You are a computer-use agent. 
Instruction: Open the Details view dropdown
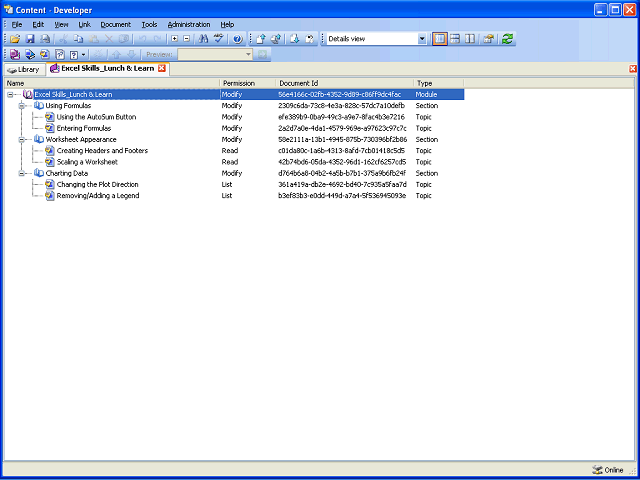pos(422,39)
